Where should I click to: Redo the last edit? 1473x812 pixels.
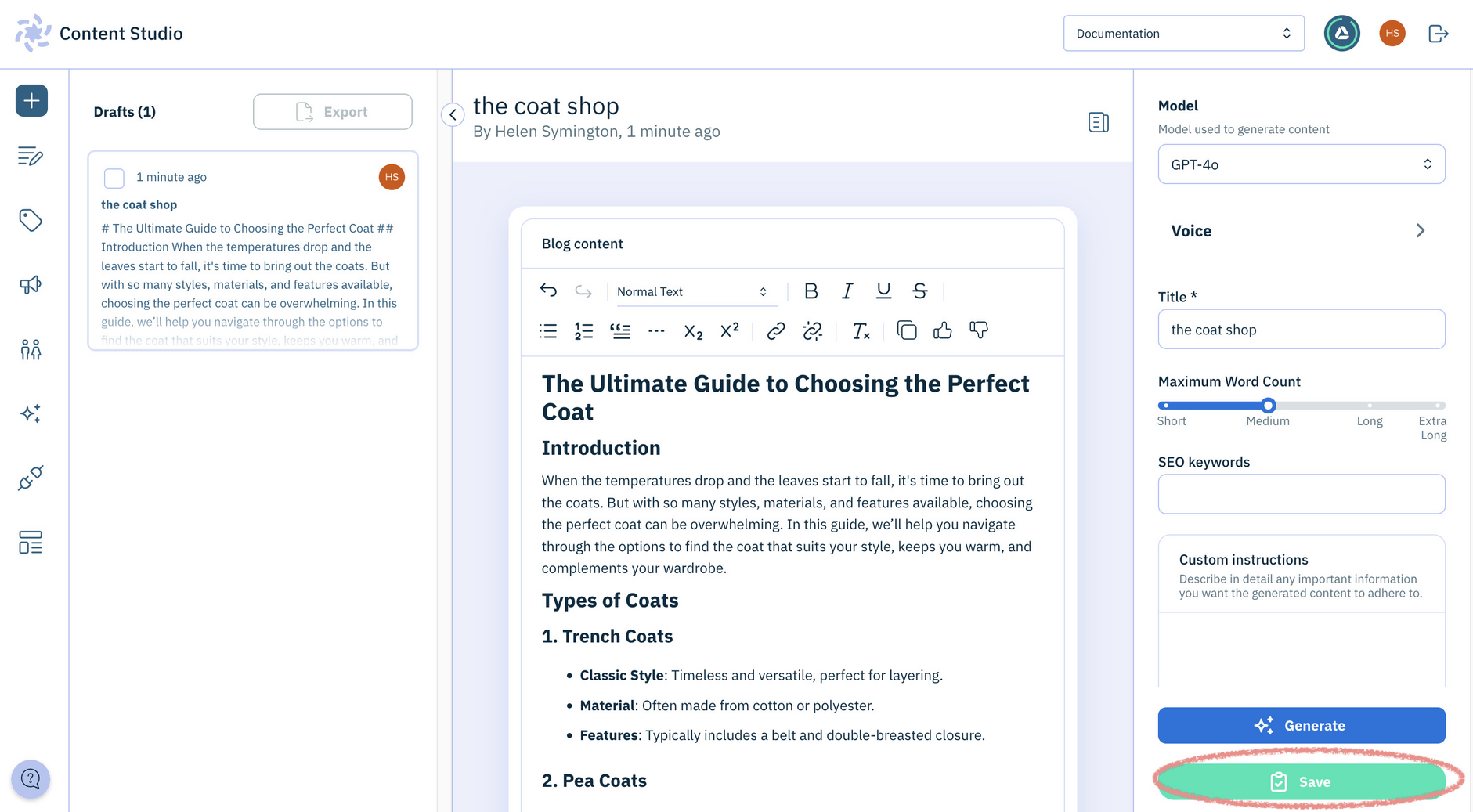[583, 291]
